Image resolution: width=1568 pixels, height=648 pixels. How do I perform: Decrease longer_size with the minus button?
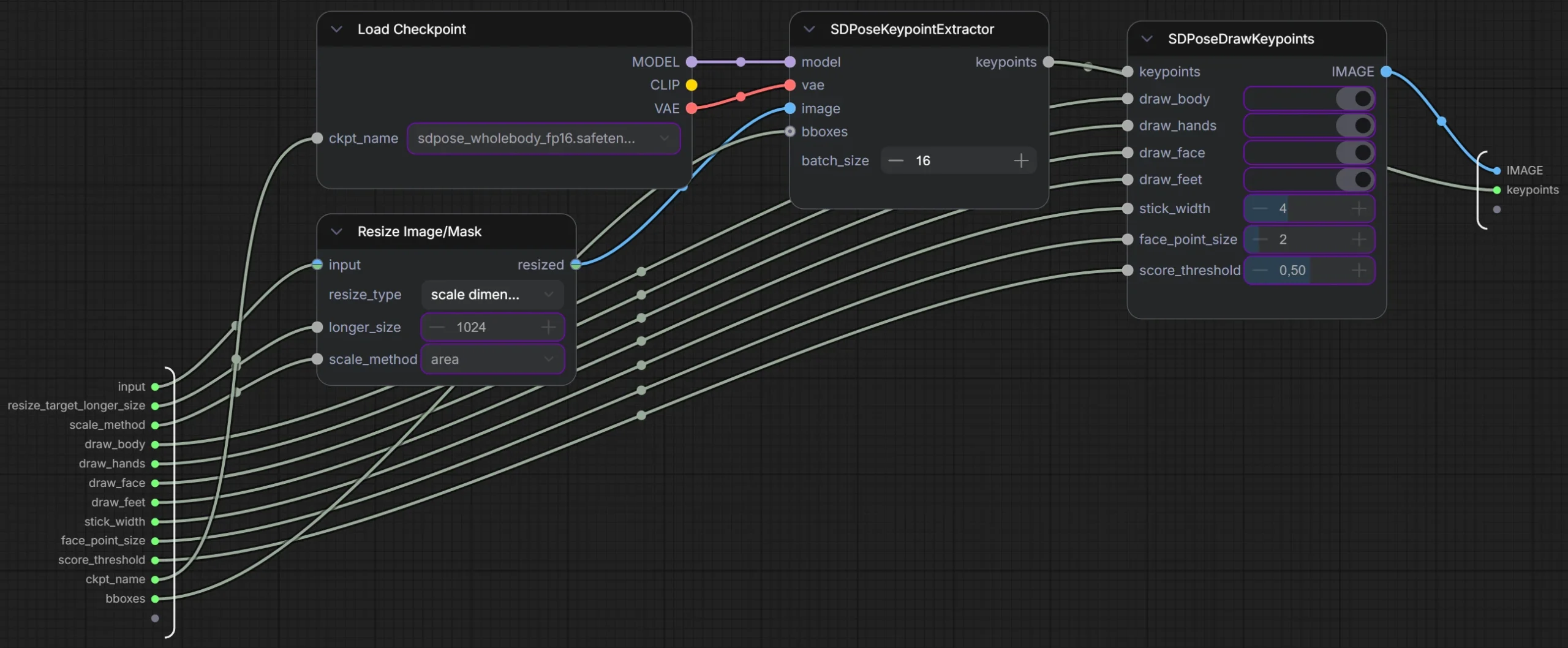tap(437, 328)
